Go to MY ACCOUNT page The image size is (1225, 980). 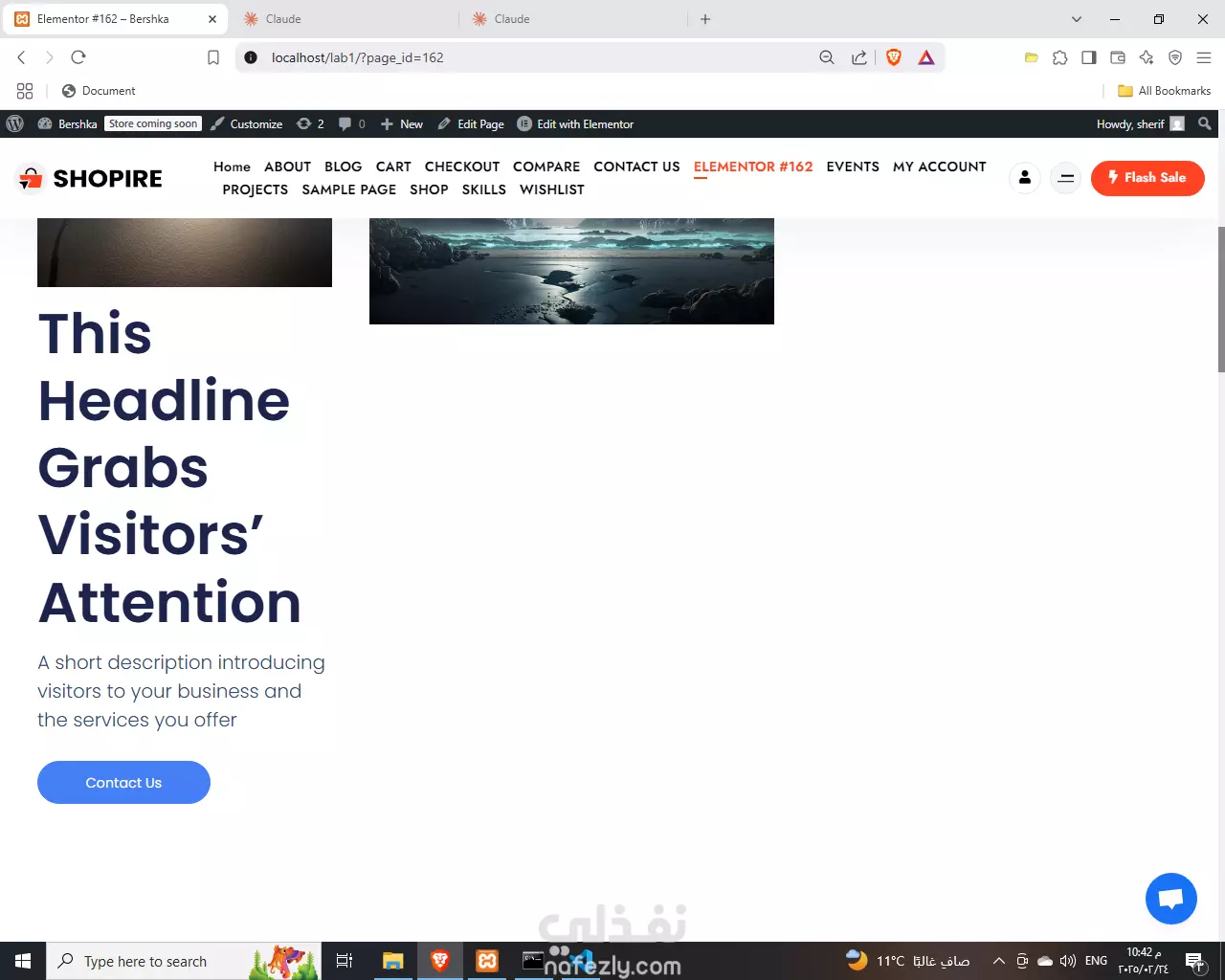tap(940, 167)
